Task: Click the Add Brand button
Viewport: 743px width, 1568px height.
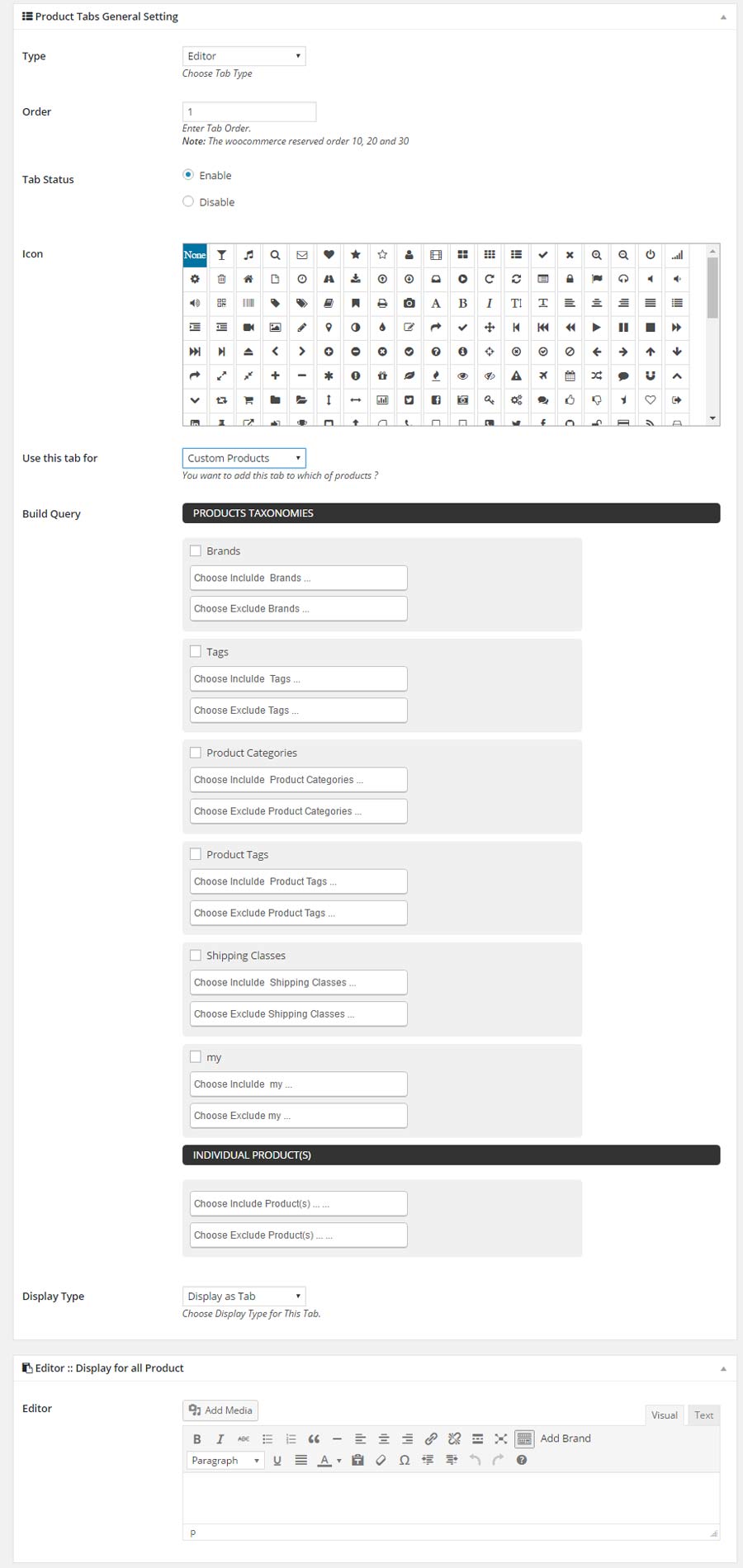Action: click(x=566, y=1438)
